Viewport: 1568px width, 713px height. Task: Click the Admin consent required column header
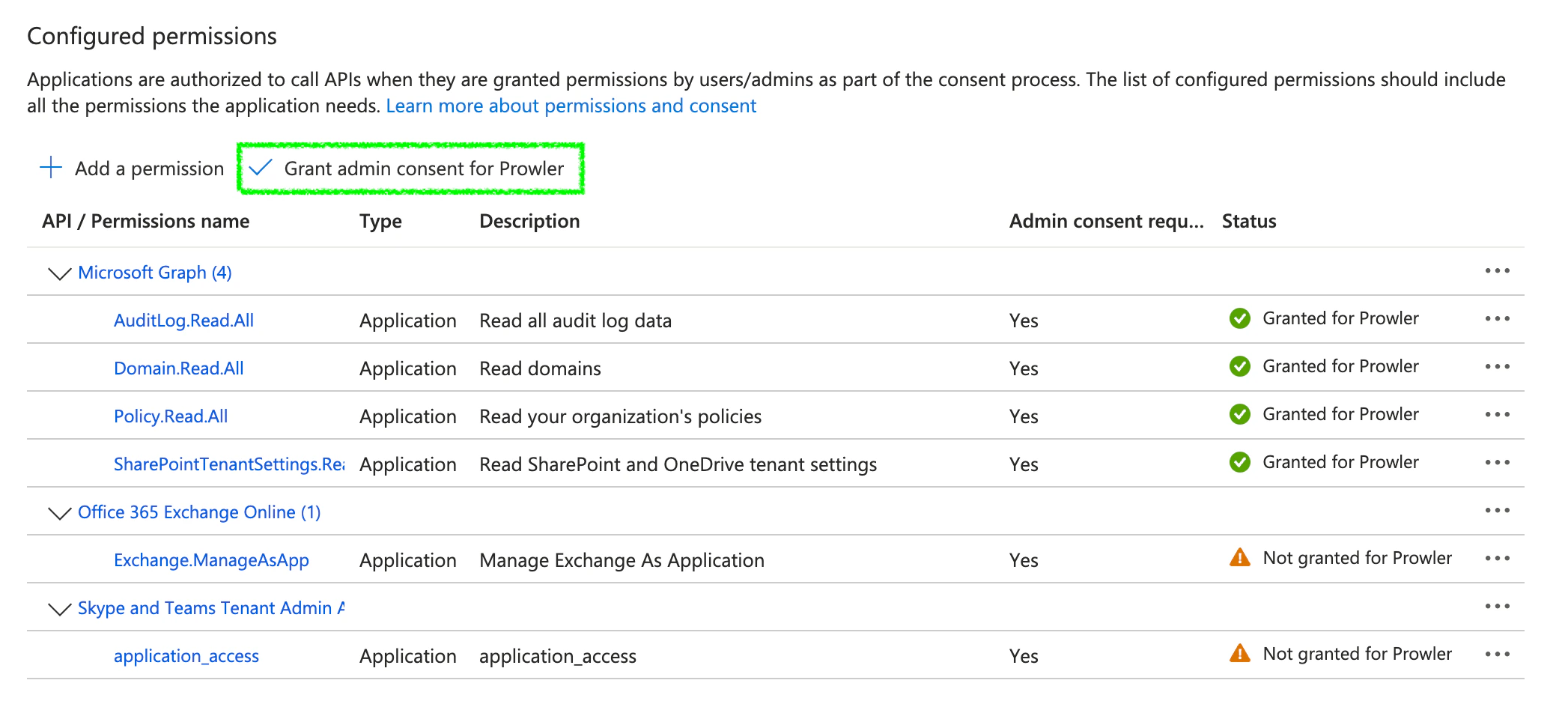tap(1106, 220)
